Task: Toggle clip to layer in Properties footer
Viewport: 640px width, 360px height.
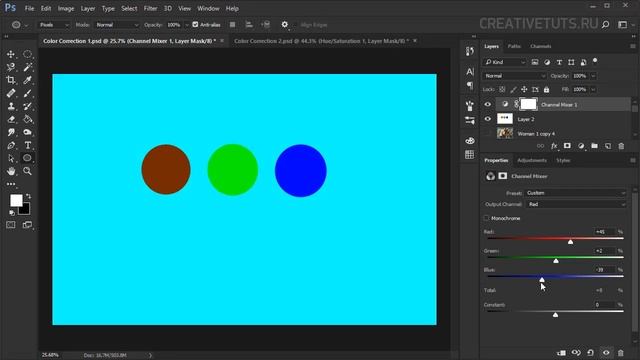Action: pyautogui.click(x=561, y=353)
